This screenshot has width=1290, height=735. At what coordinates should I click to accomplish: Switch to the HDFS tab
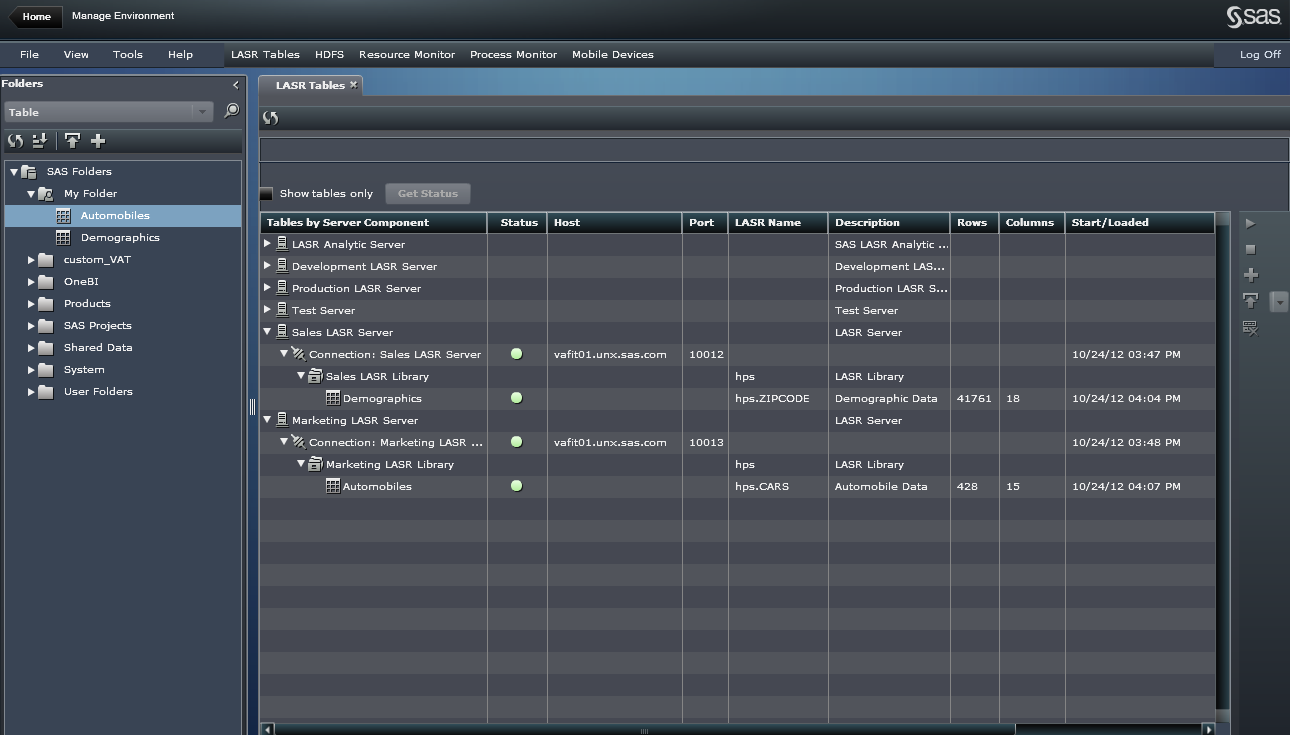329,55
